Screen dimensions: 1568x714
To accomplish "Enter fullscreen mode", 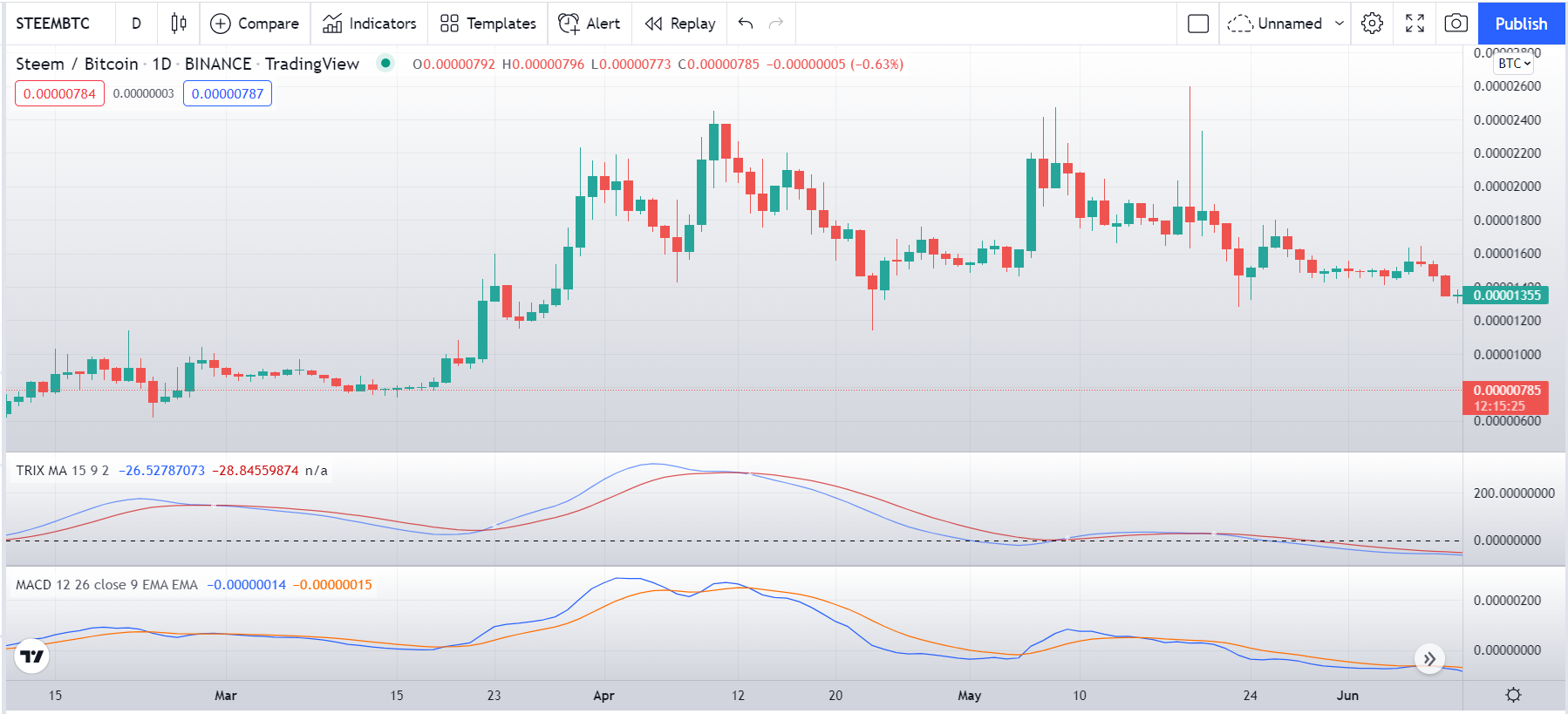I will point(1415,24).
